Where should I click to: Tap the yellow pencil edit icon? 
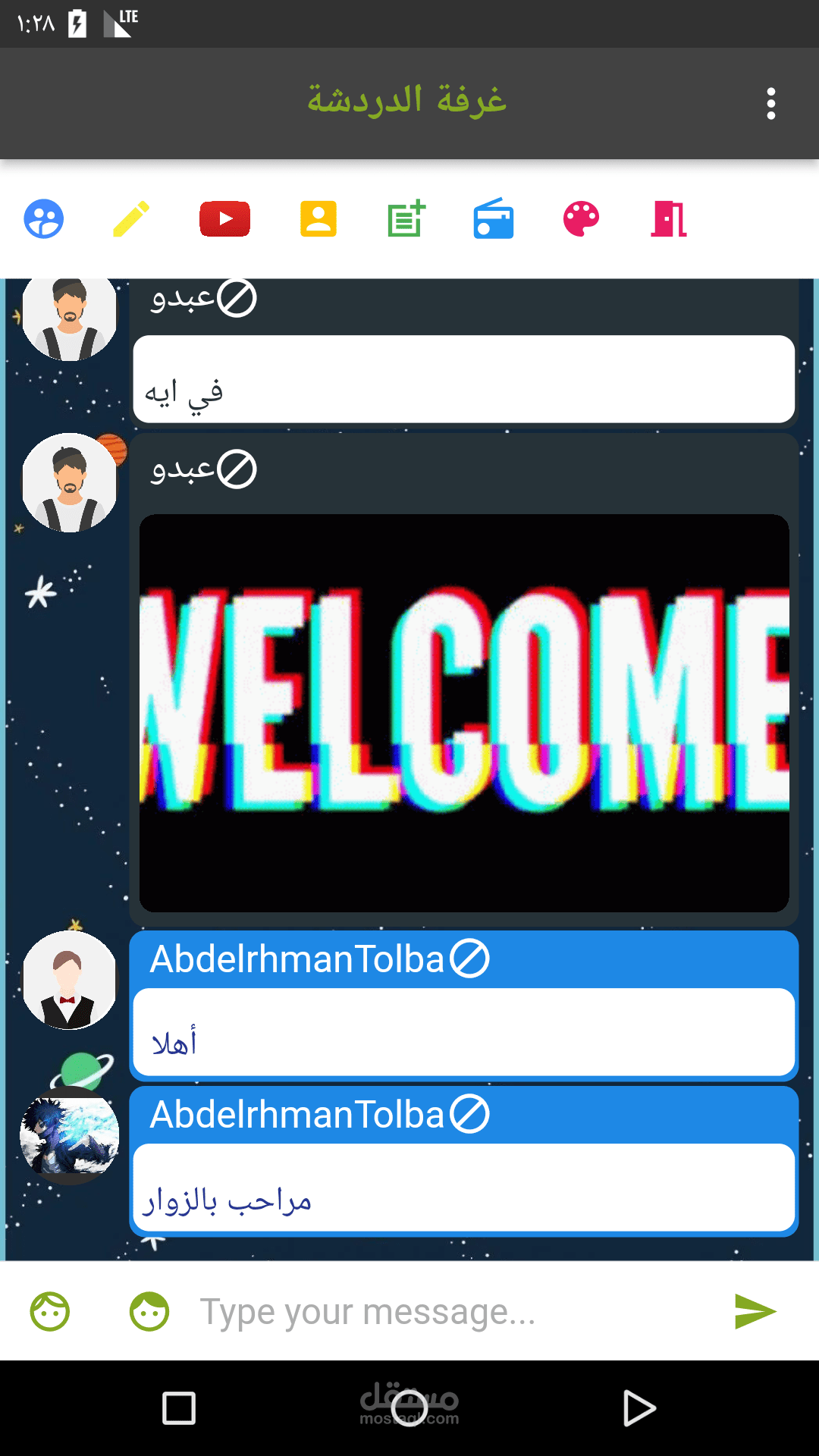point(131,219)
